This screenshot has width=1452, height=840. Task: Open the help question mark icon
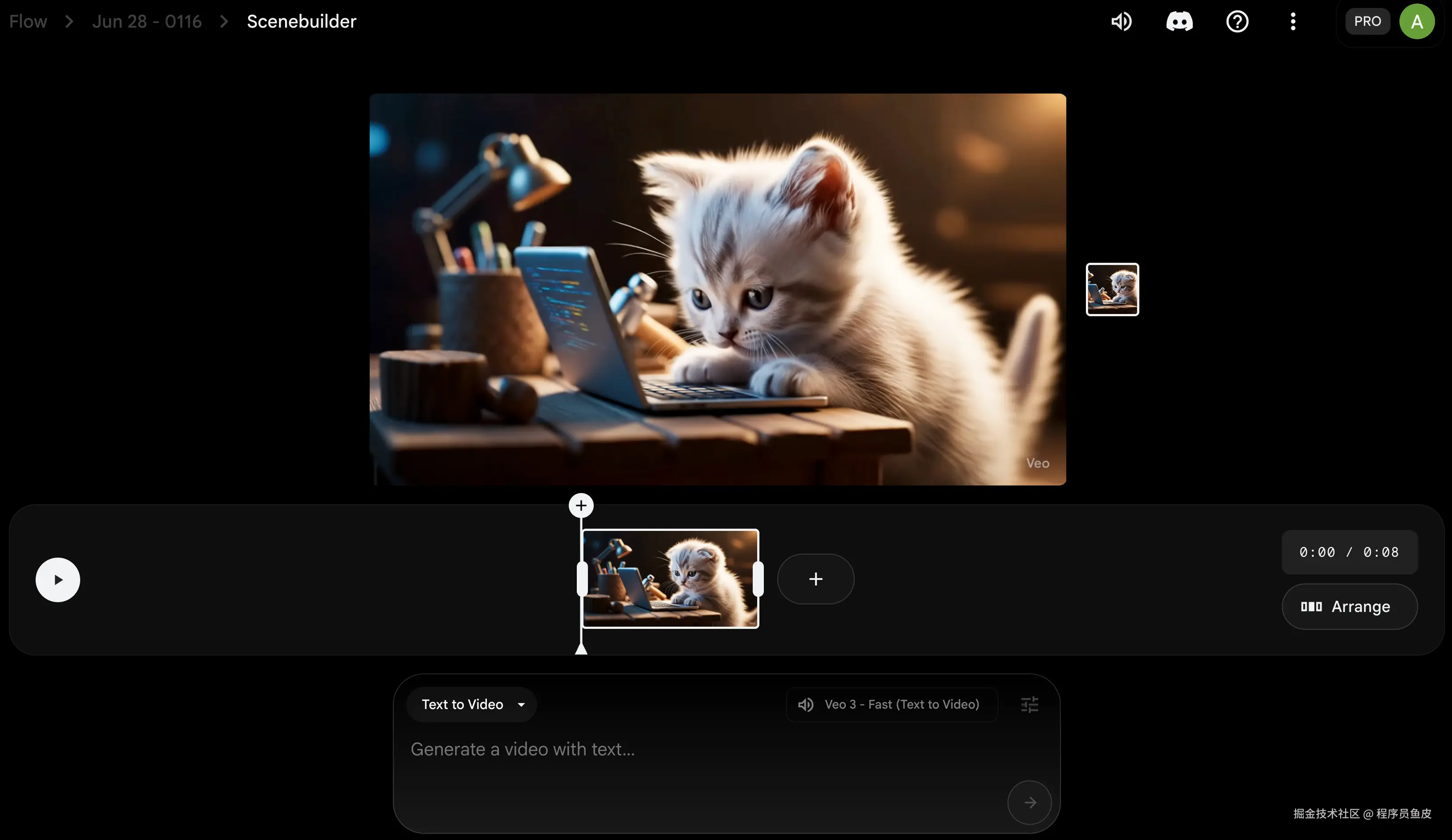1237,22
